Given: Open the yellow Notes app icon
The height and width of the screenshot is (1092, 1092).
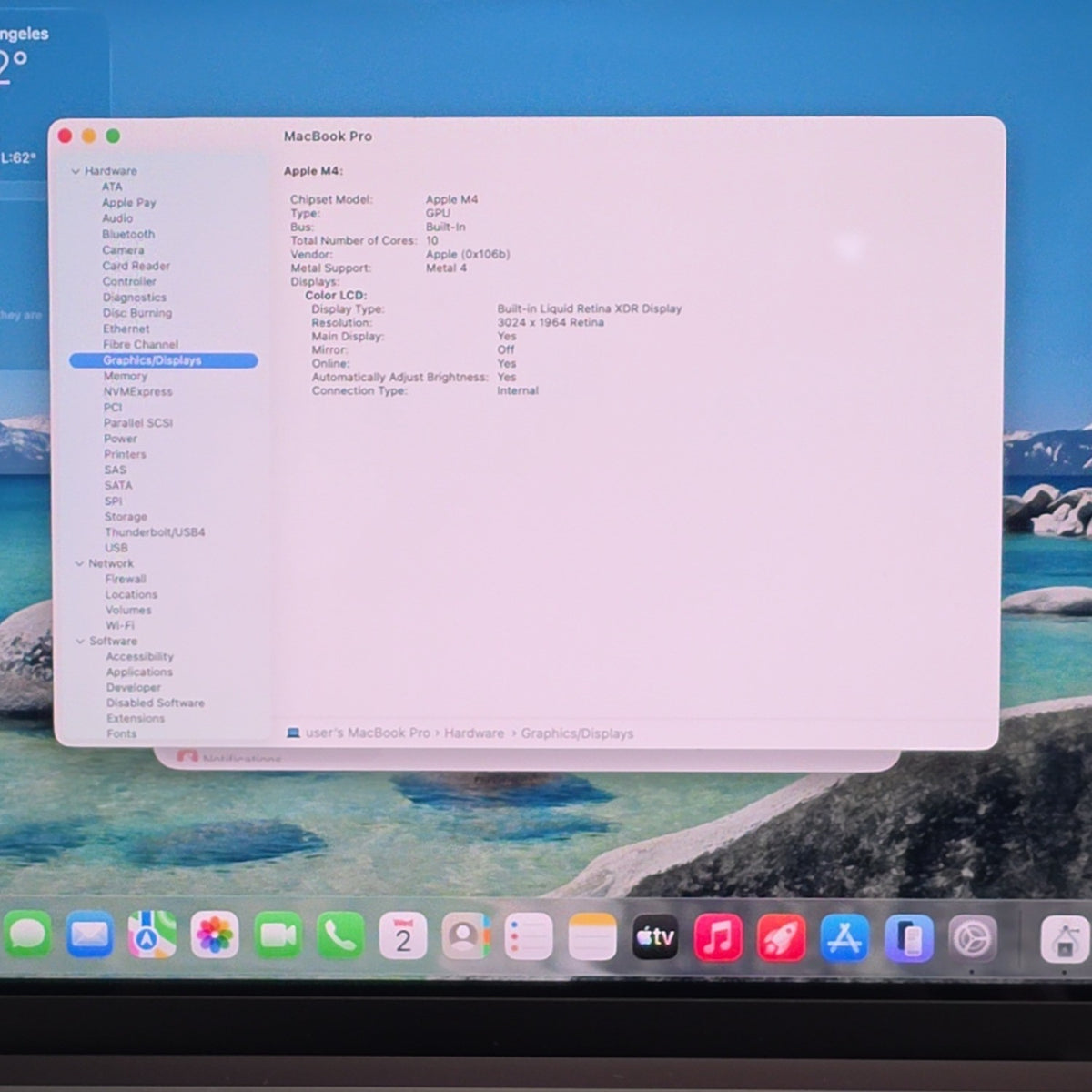Looking at the screenshot, I should point(591,937).
